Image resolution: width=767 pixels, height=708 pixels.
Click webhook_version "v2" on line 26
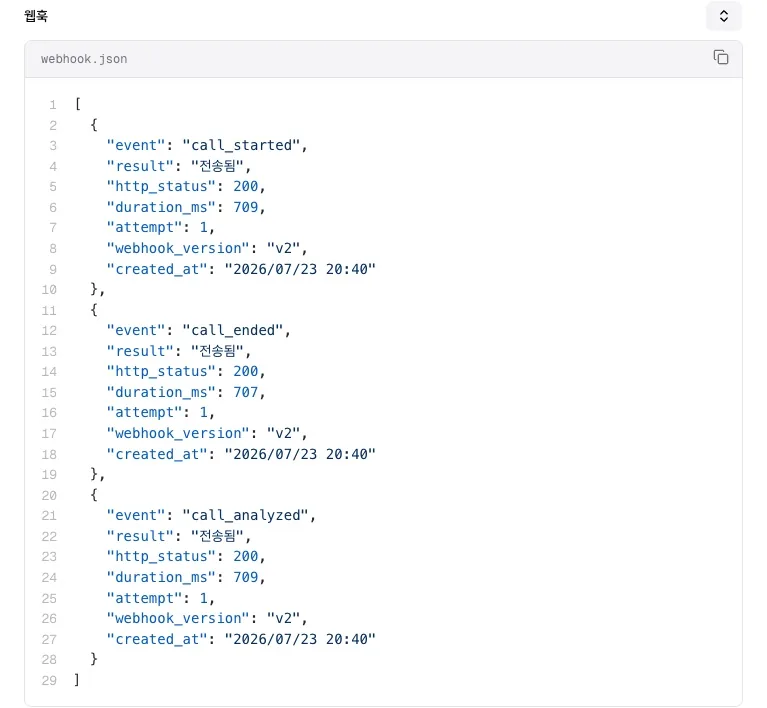click(x=283, y=618)
